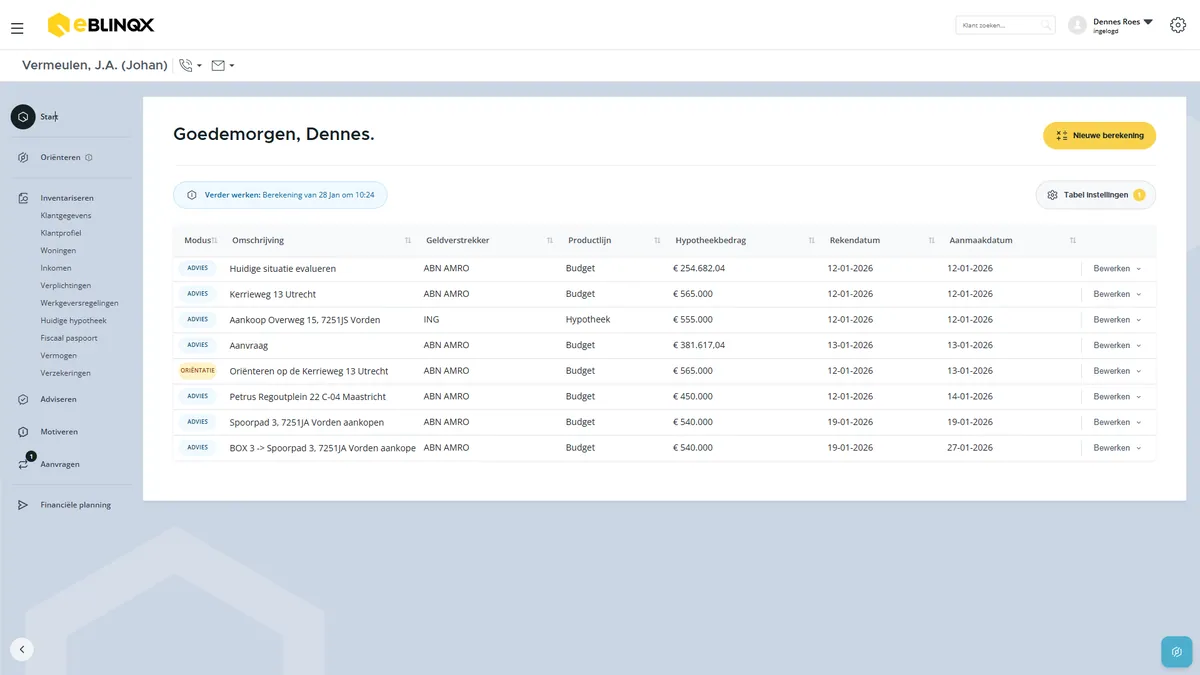Continue with Verder werken: Berekening van 28 Jan
This screenshot has width=1200, height=675.
pos(280,195)
